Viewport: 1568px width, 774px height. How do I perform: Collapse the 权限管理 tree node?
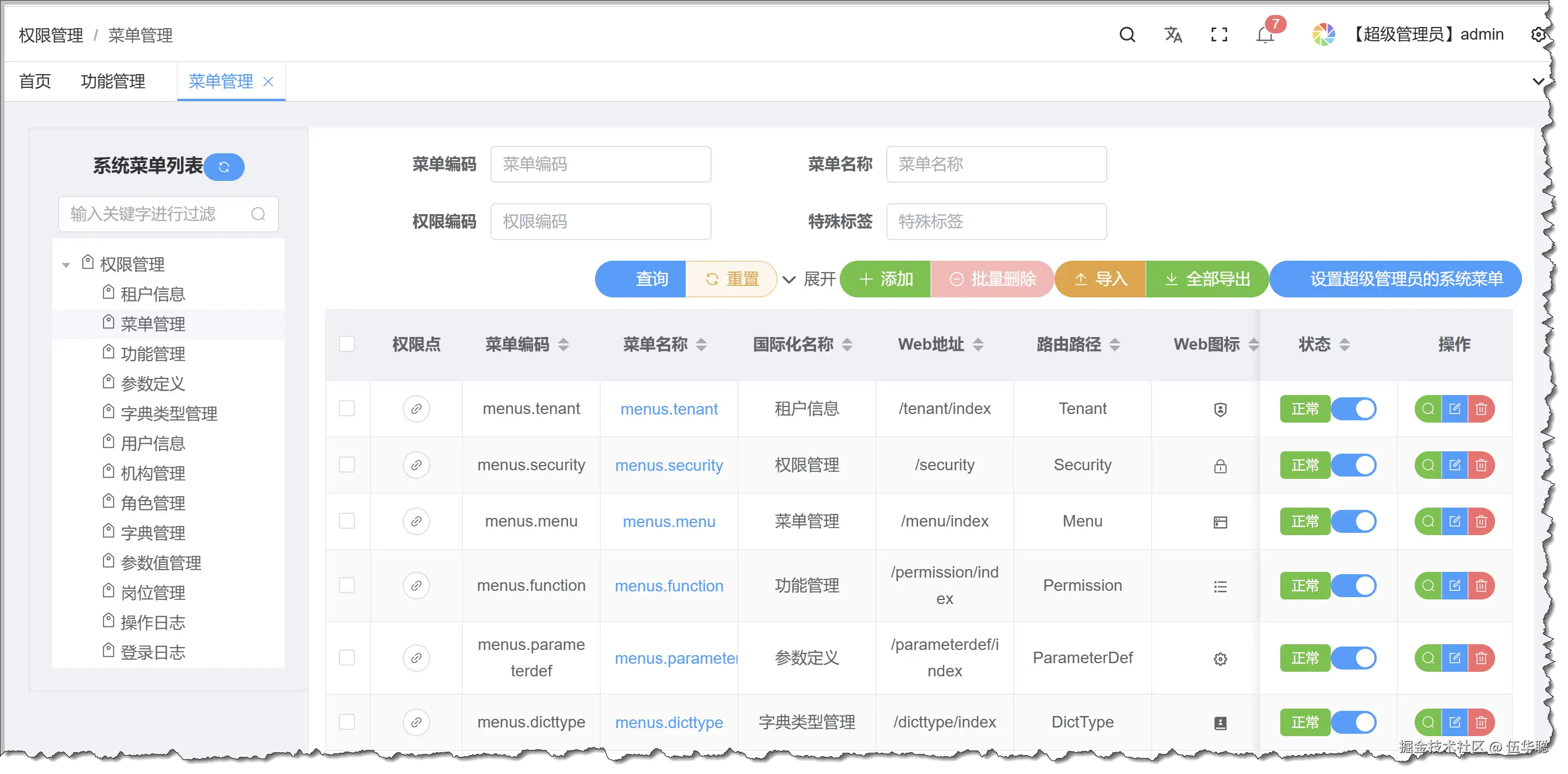pyautogui.click(x=67, y=265)
